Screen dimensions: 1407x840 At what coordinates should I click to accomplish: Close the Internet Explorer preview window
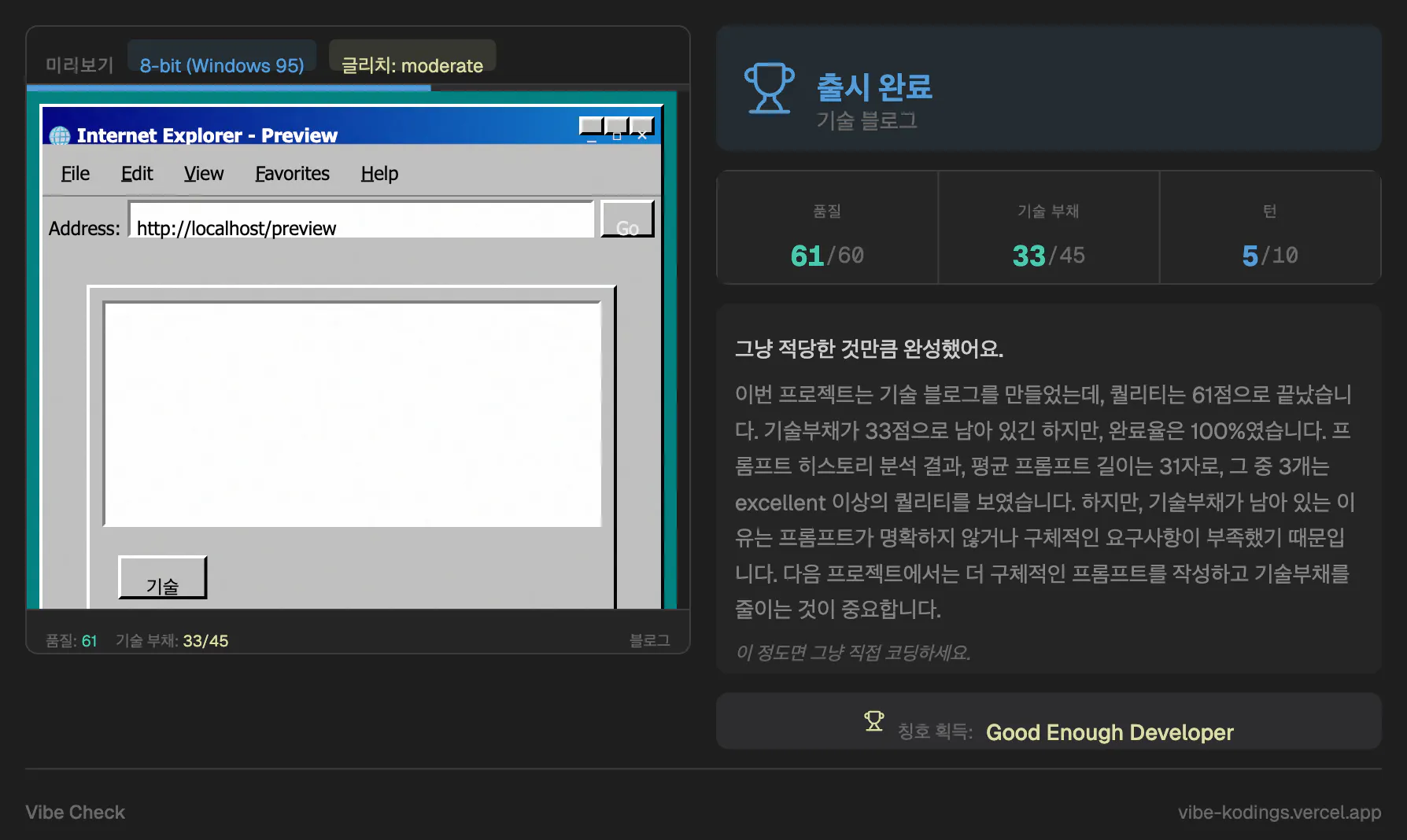642,127
